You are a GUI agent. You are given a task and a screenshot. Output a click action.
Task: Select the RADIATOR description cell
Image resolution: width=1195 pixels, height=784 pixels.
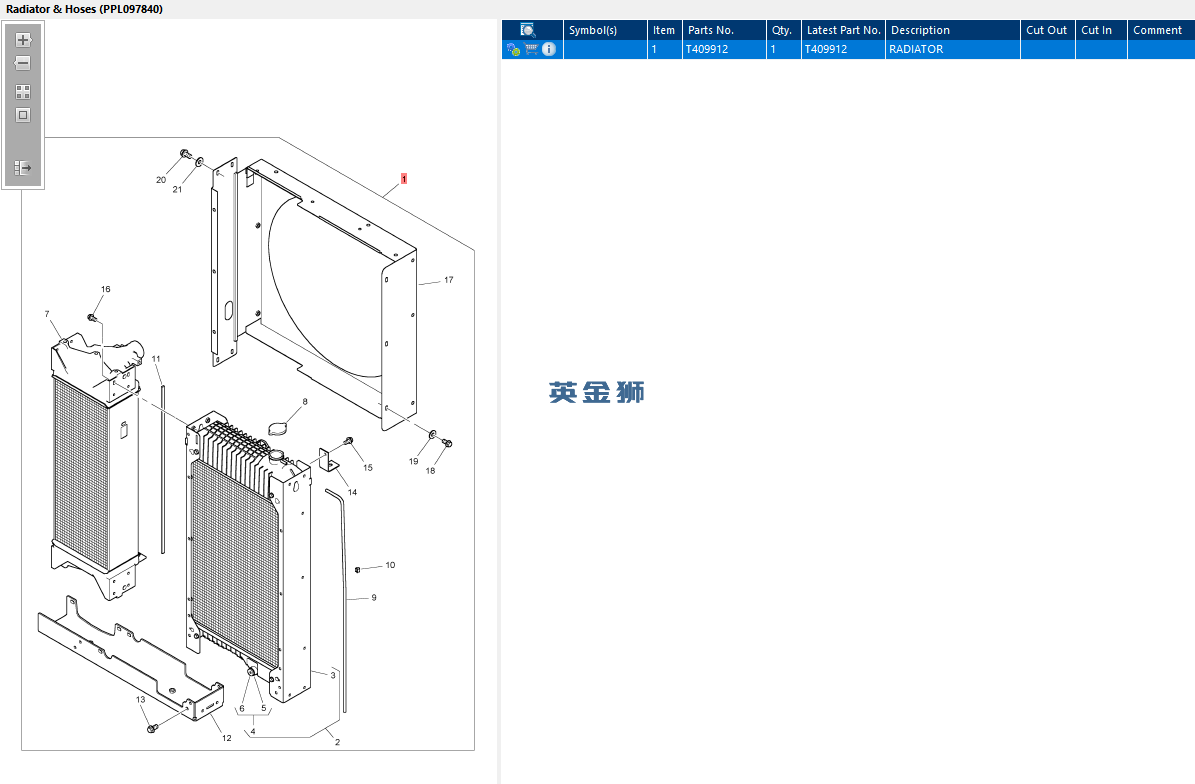(x=953, y=49)
